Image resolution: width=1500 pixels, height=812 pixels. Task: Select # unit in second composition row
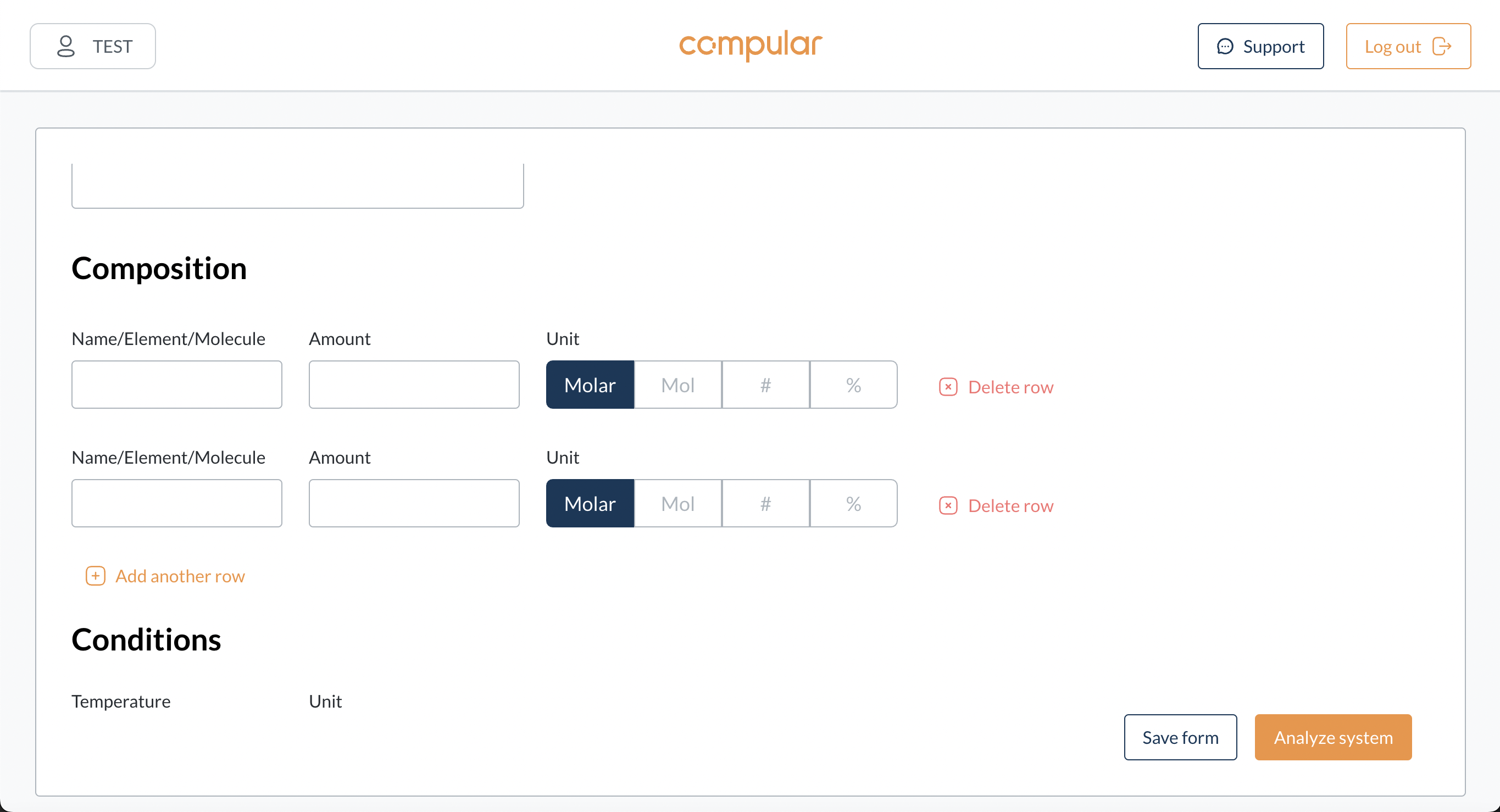(x=766, y=503)
